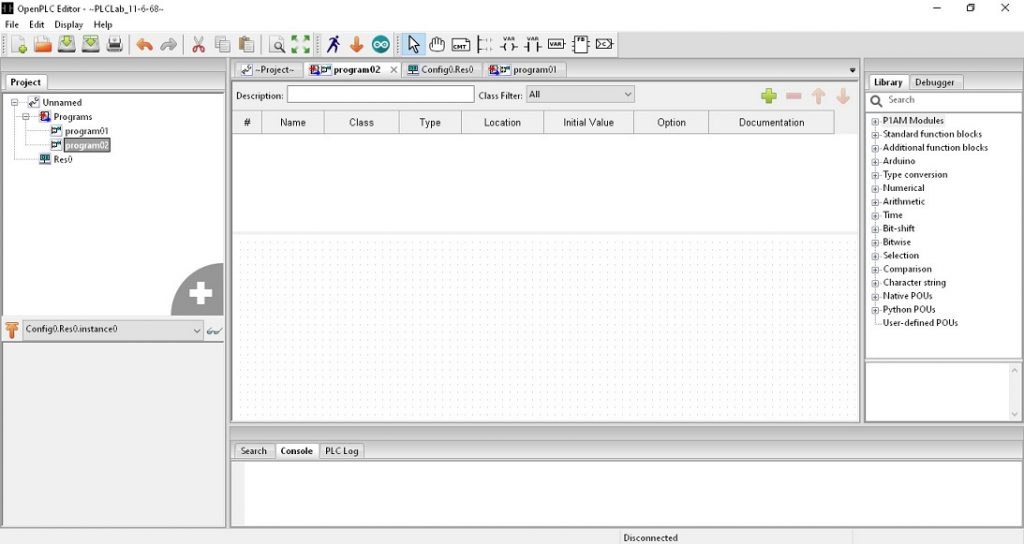The image size is (1024, 544).
Task: Click the Paste icon
Action: pos(246,44)
